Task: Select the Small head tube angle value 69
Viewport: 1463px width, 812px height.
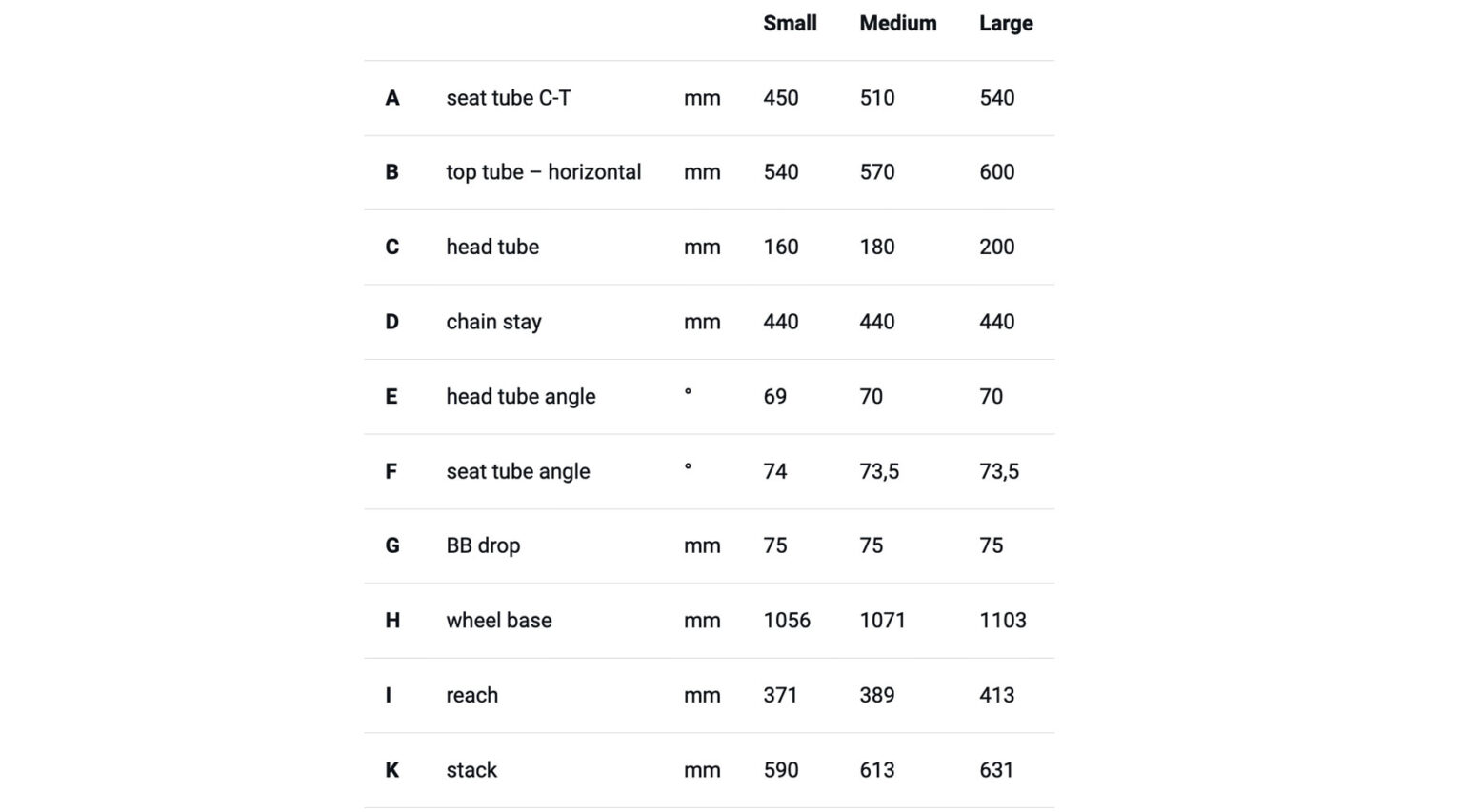Action: pyautogui.click(x=774, y=396)
